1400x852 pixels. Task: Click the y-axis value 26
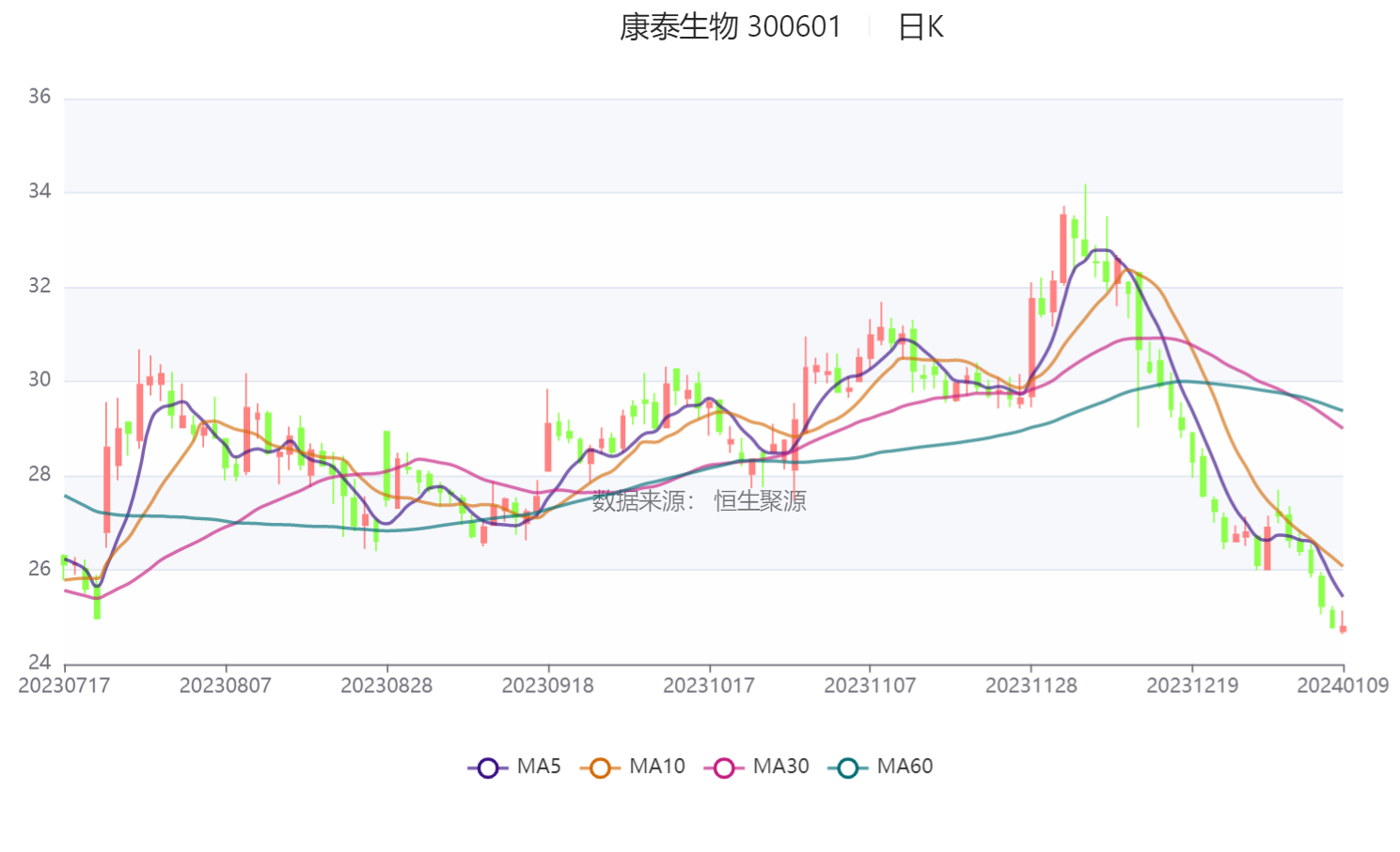tap(39, 568)
